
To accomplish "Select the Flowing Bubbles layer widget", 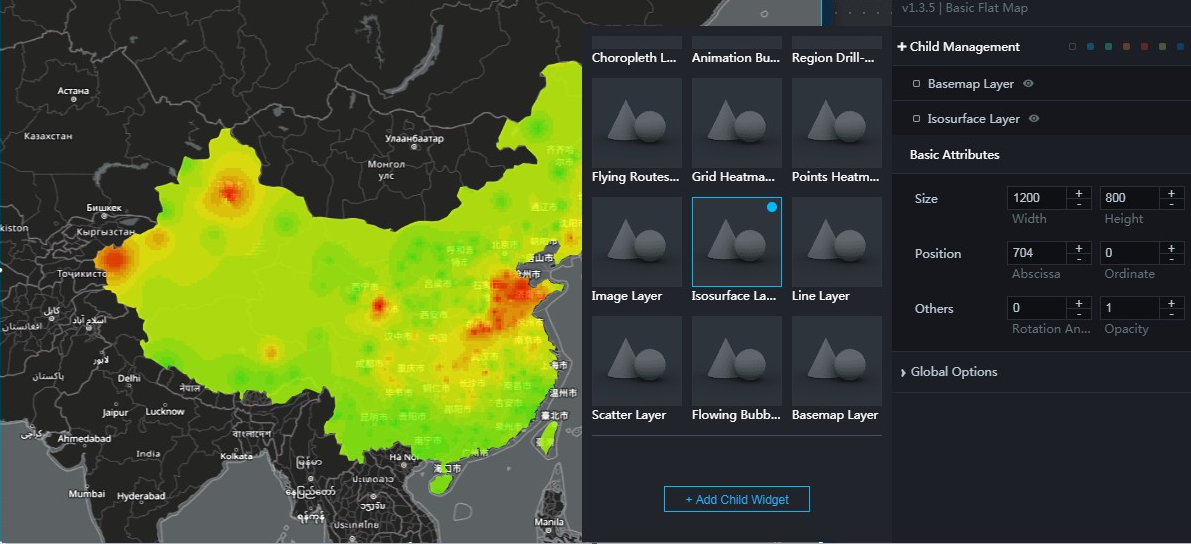I will coord(736,361).
